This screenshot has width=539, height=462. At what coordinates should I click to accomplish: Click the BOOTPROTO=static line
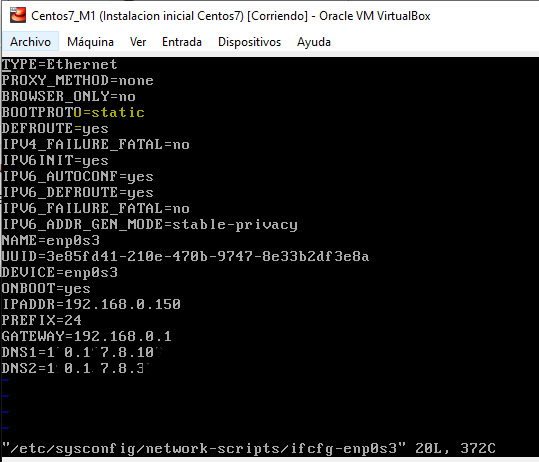(x=73, y=112)
